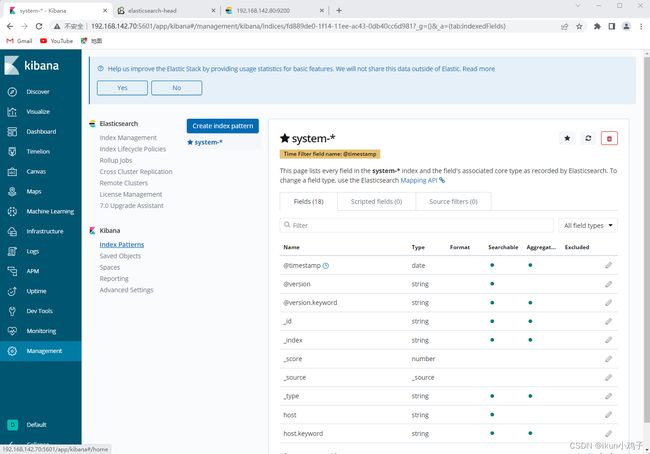The image size is (650, 454).
Task: Open Spaces settings
Action: click(x=109, y=267)
